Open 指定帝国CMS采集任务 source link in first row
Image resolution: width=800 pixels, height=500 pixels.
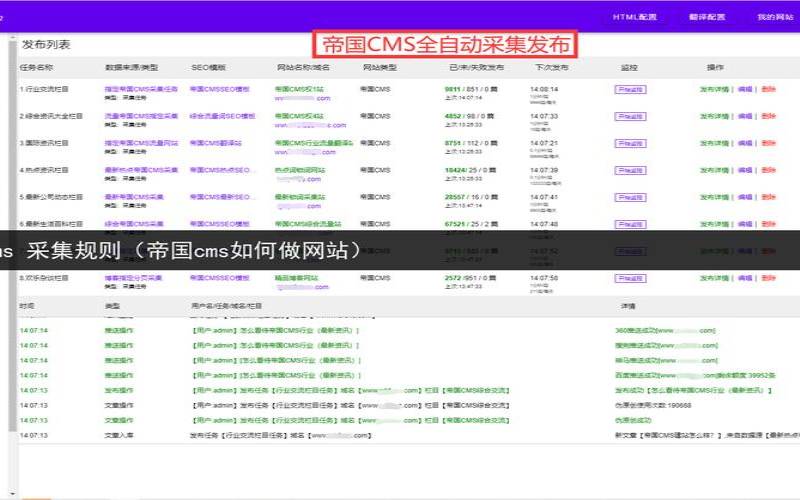140,89
